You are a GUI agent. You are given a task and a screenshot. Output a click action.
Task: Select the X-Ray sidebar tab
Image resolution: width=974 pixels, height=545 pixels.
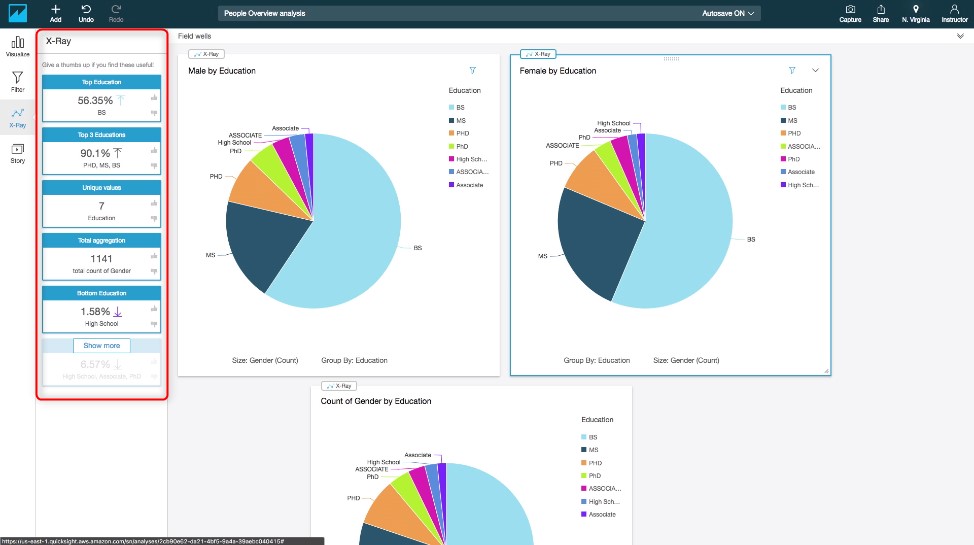point(17,117)
